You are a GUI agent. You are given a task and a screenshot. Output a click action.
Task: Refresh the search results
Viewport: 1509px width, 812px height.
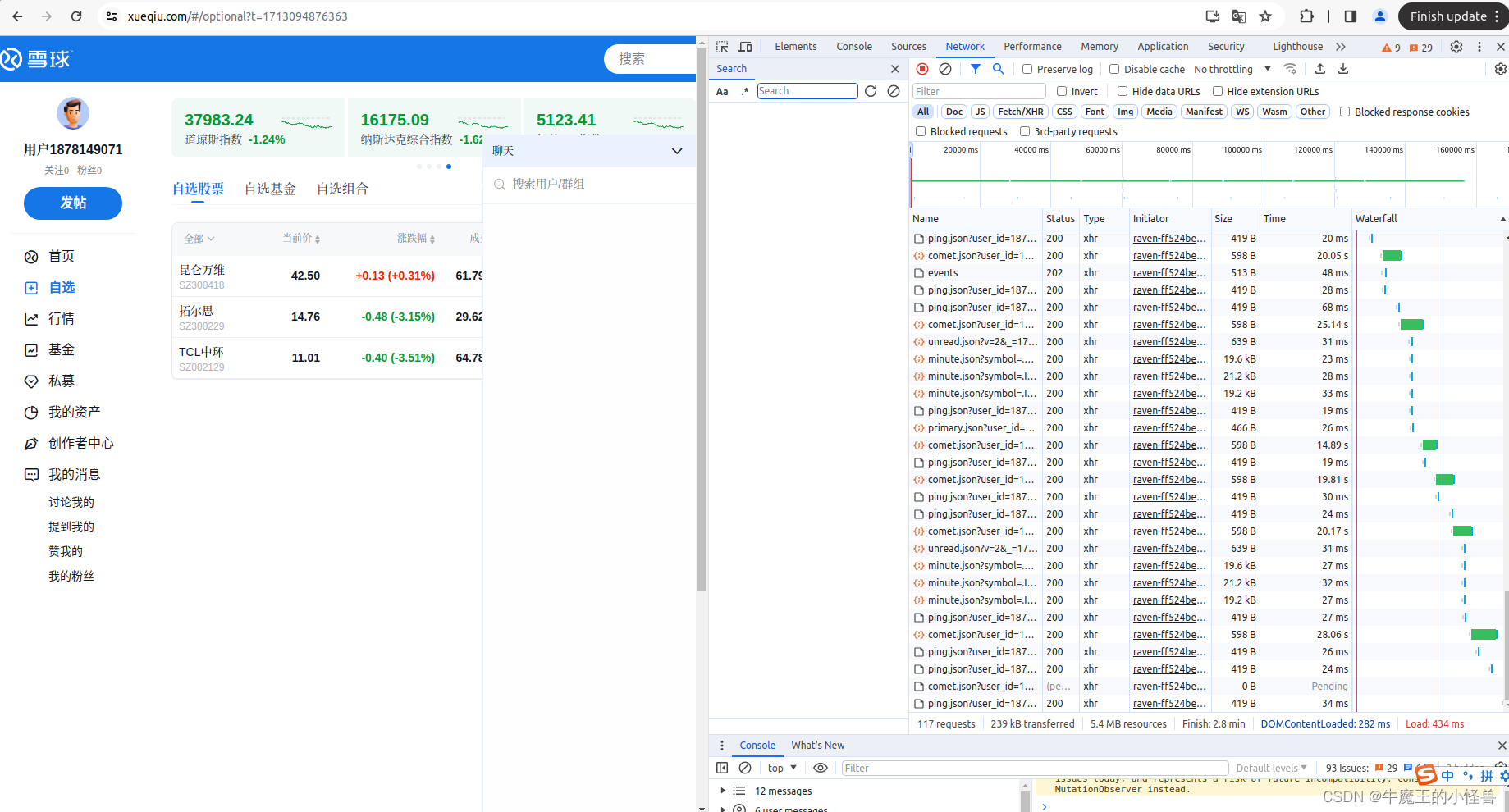(871, 91)
